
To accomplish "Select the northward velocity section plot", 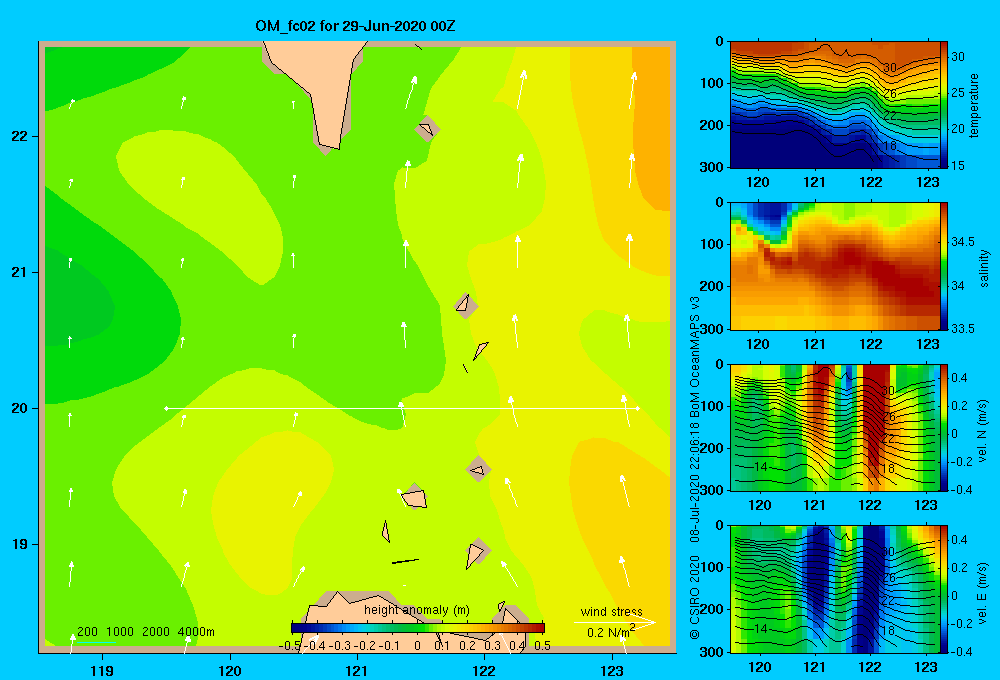I will pos(835,427).
